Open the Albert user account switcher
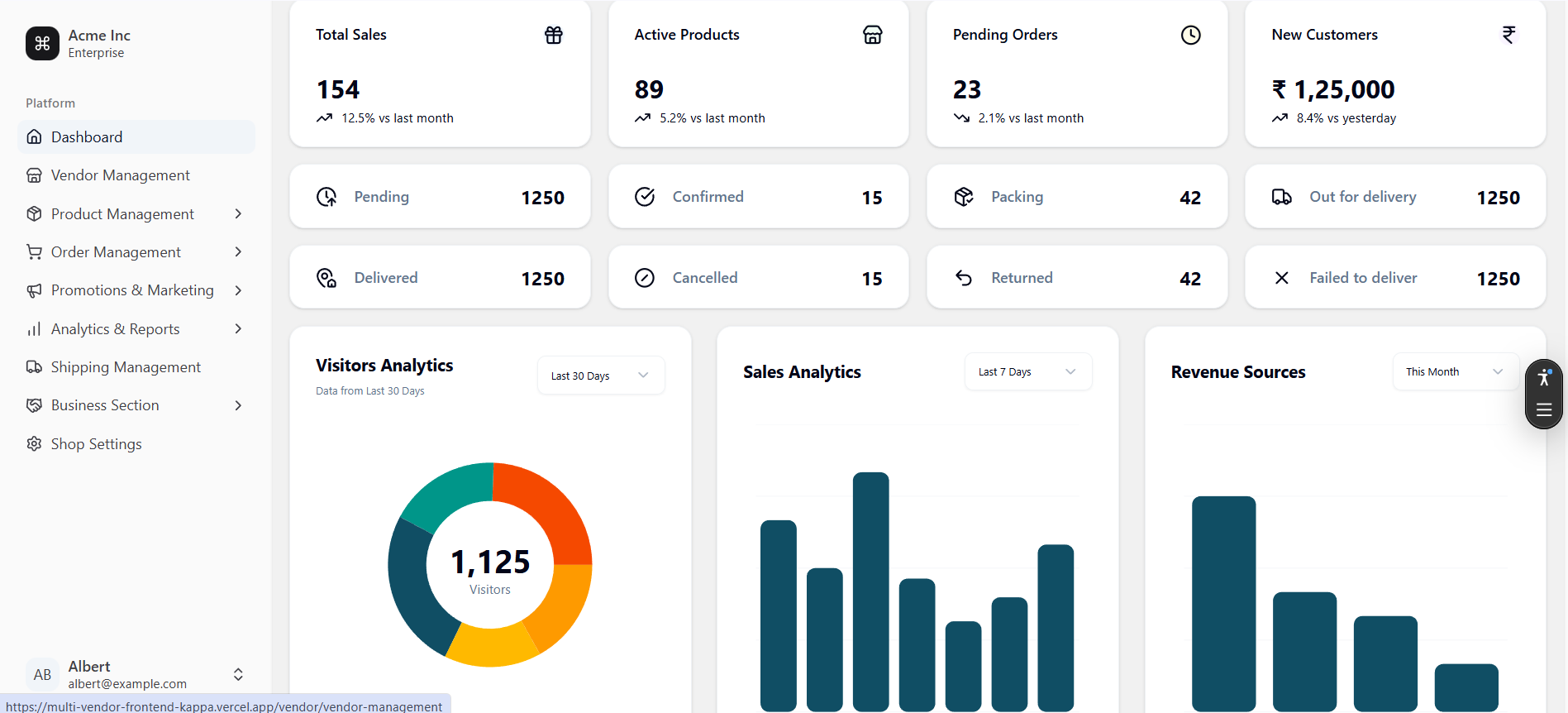The width and height of the screenshot is (1568, 713). click(238, 674)
